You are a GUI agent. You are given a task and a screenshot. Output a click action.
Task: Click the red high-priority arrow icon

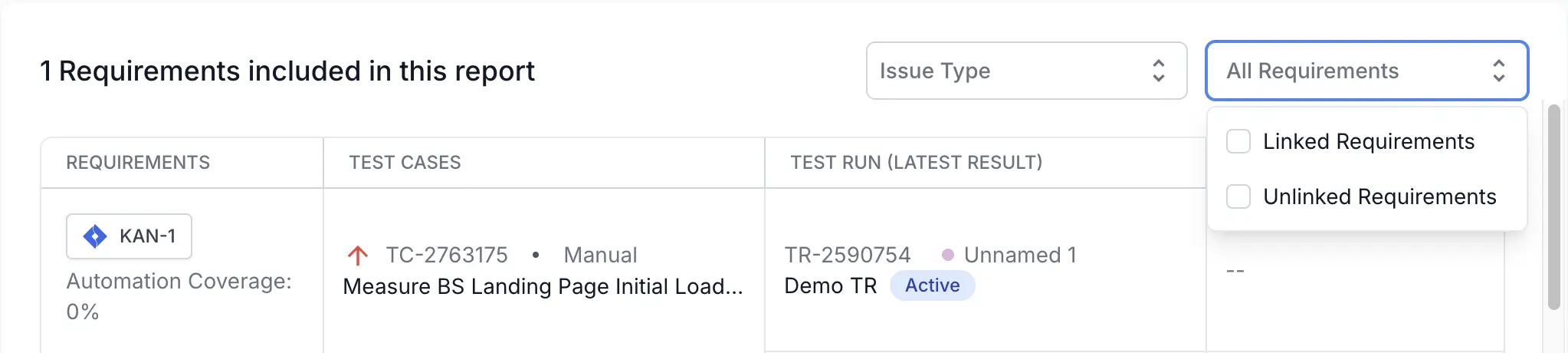(358, 255)
